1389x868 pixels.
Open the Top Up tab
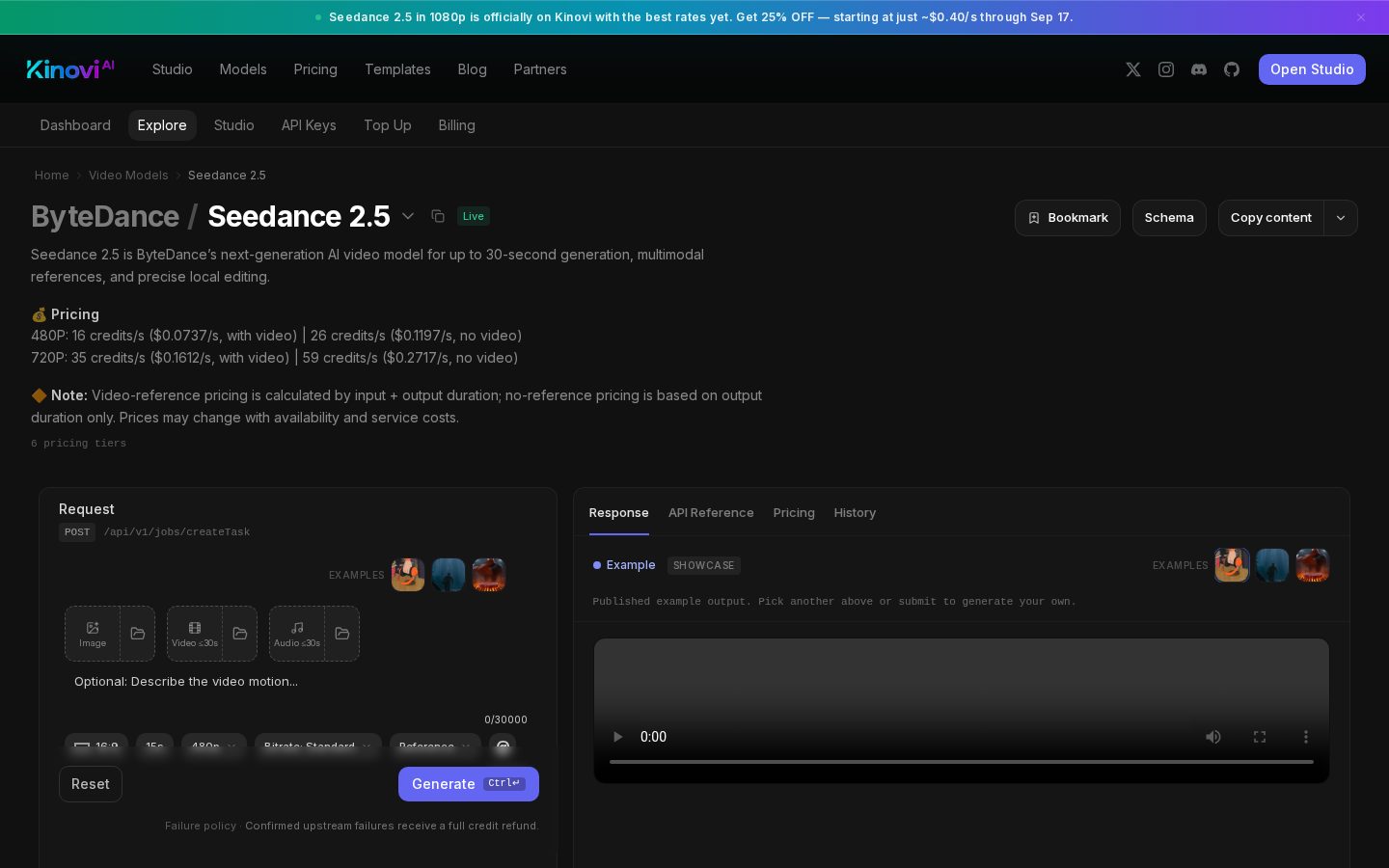tap(388, 125)
